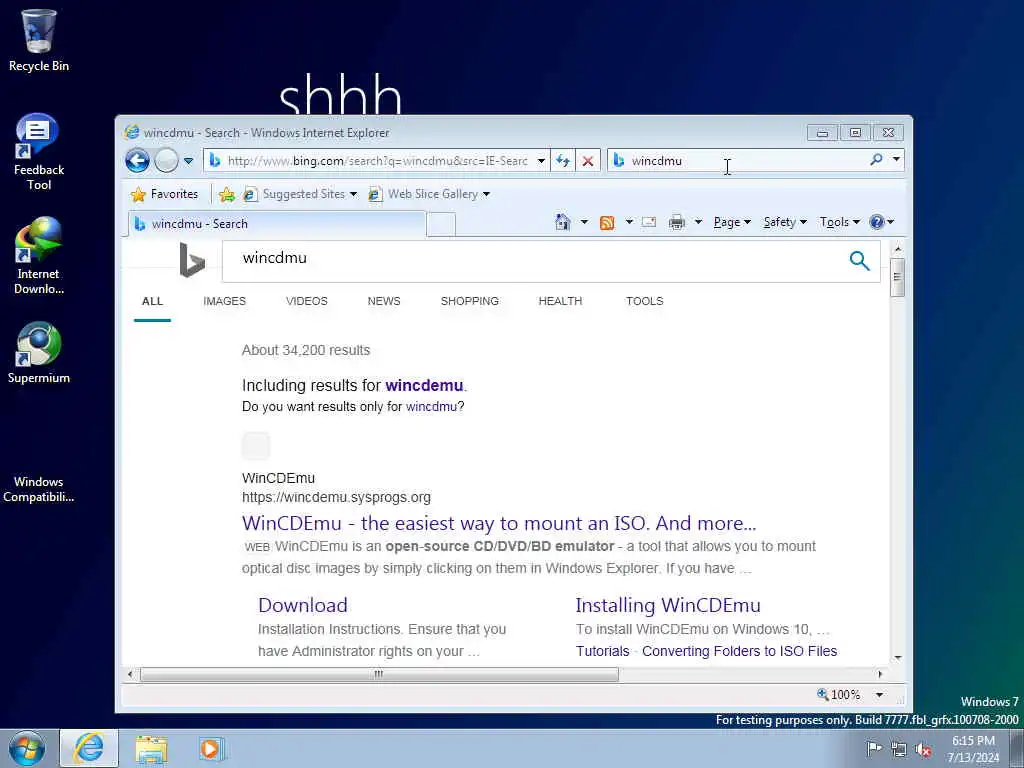1024x768 pixels.
Task: Open Converting Folders to ISO Files link
Action: [739, 651]
